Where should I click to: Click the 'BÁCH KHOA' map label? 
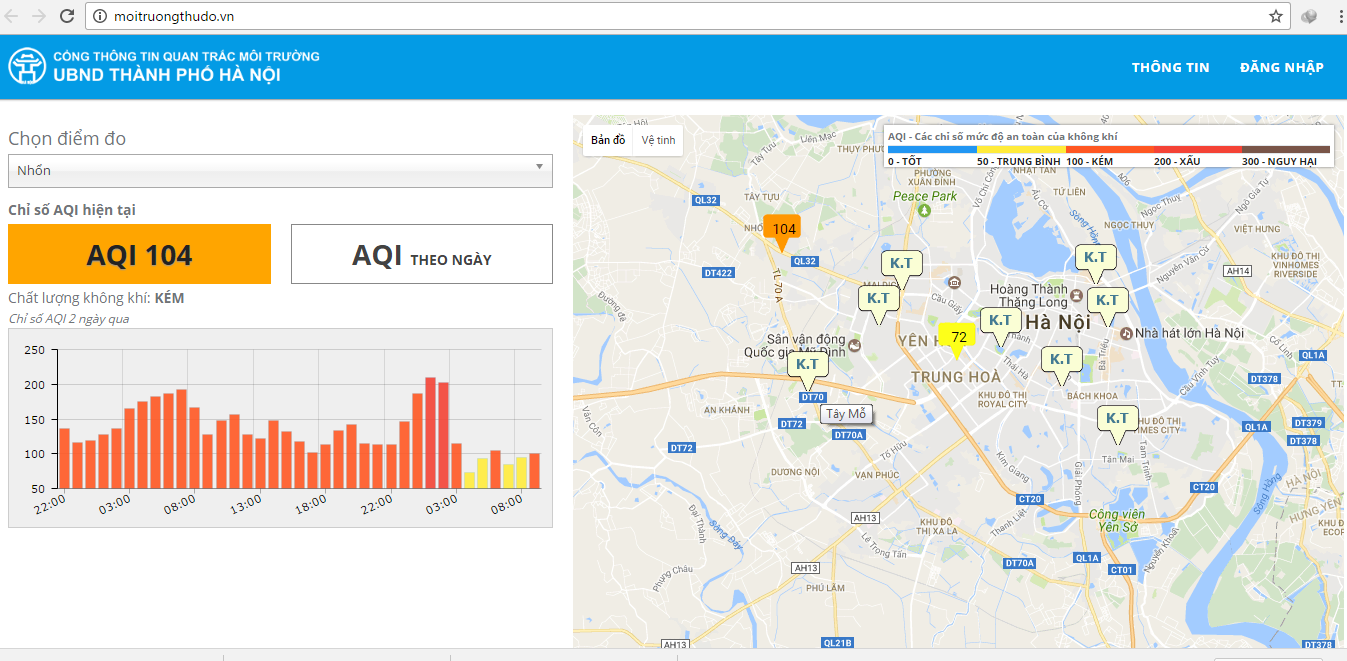pos(1092,396)
